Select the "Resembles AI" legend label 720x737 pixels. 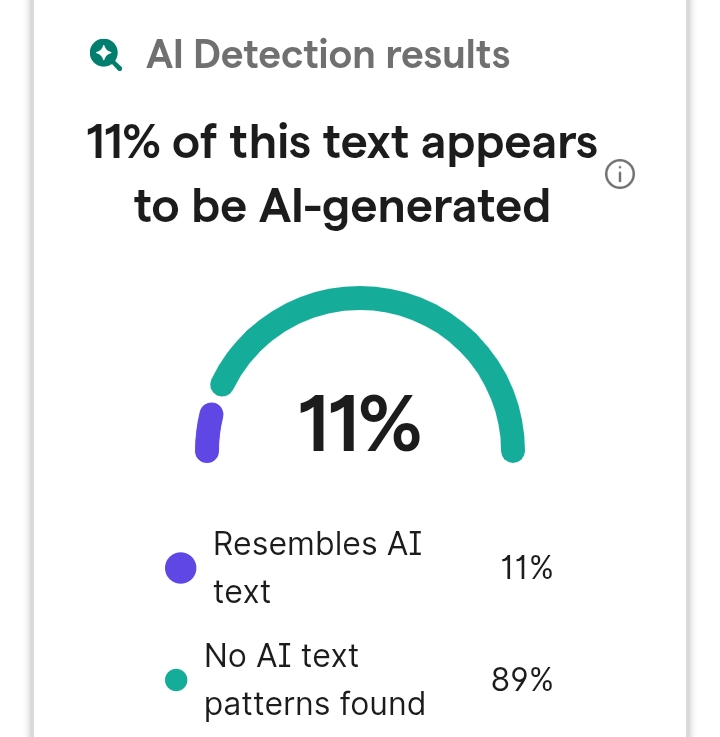[318, 544]
